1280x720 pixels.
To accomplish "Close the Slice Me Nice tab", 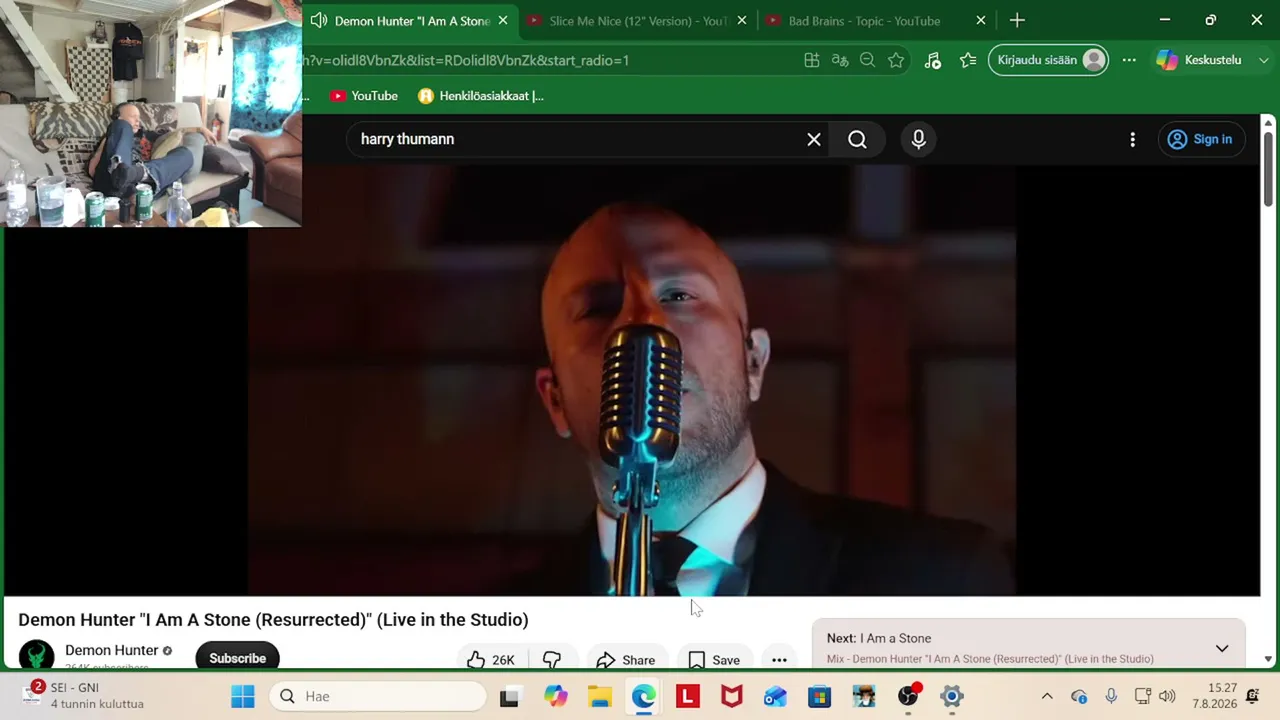I will [742, 20].
